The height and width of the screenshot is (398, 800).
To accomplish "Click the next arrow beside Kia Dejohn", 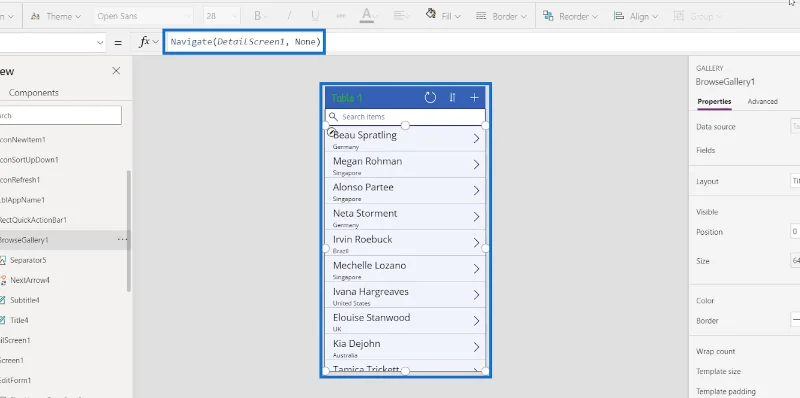I will 477,346.
